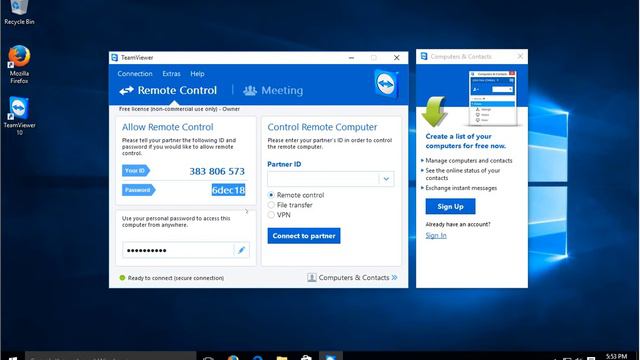This screenshot has height=360, width=640.
Task: Click the Sign In link
Action: (436, 236)
